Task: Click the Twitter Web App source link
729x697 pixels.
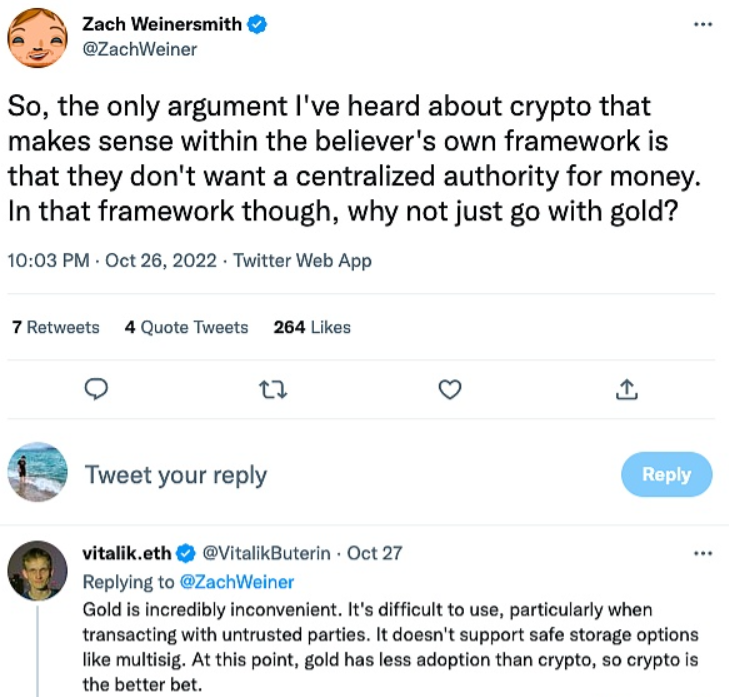Action: click(302, 261)
